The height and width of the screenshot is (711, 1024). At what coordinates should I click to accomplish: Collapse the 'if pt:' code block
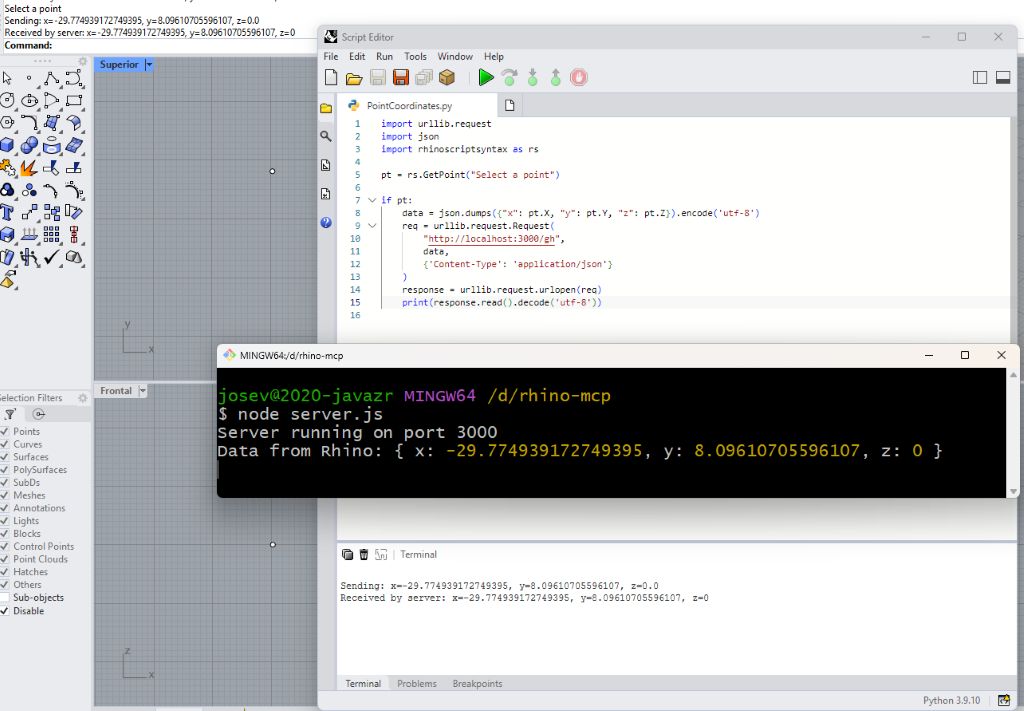(x=372, y=200)
